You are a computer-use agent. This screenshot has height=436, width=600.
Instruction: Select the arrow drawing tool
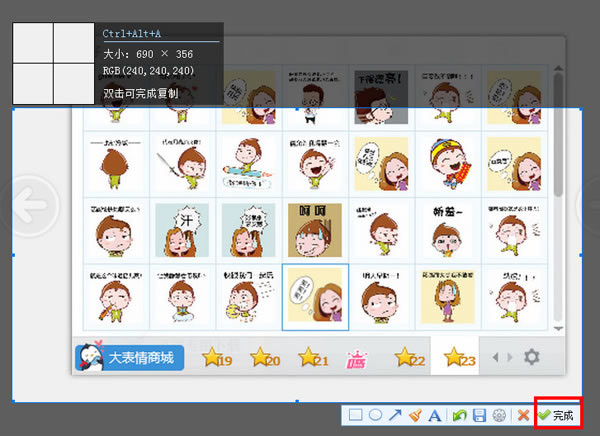click(395, 415)
